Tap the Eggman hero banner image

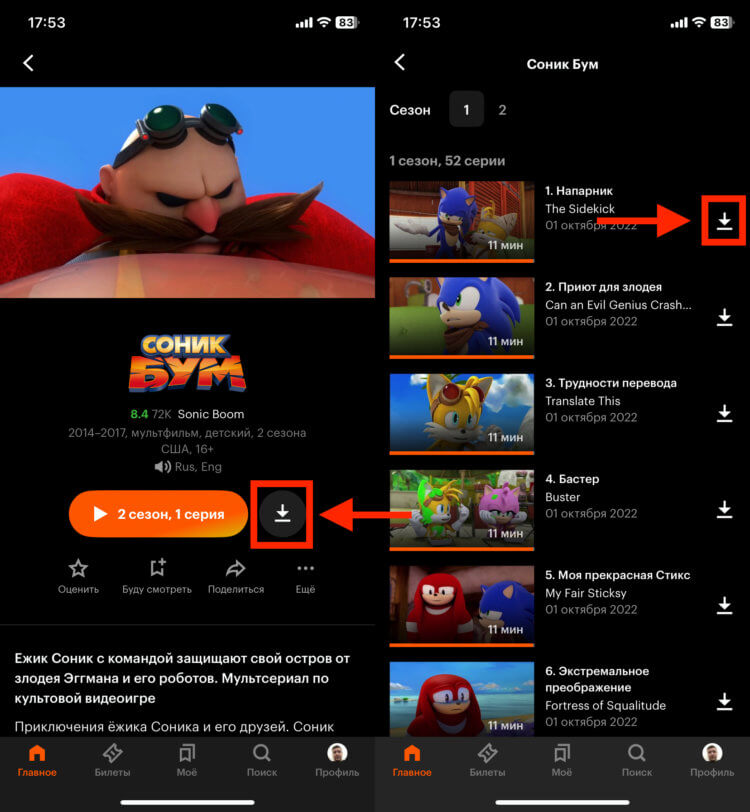point(188,192)
